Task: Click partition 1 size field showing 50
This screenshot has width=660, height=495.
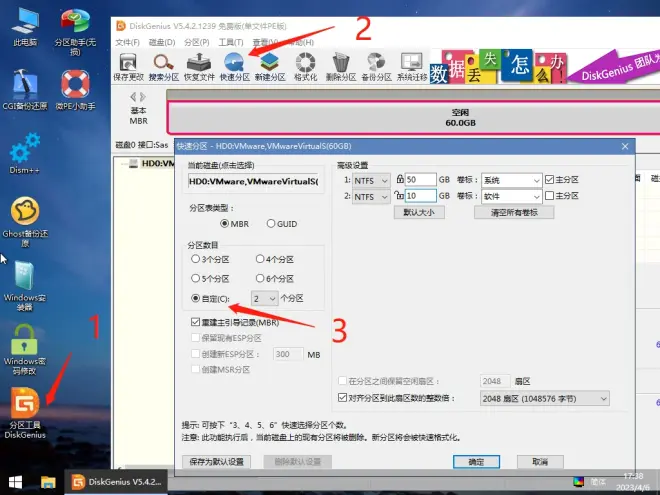Action: coord(420,180)
